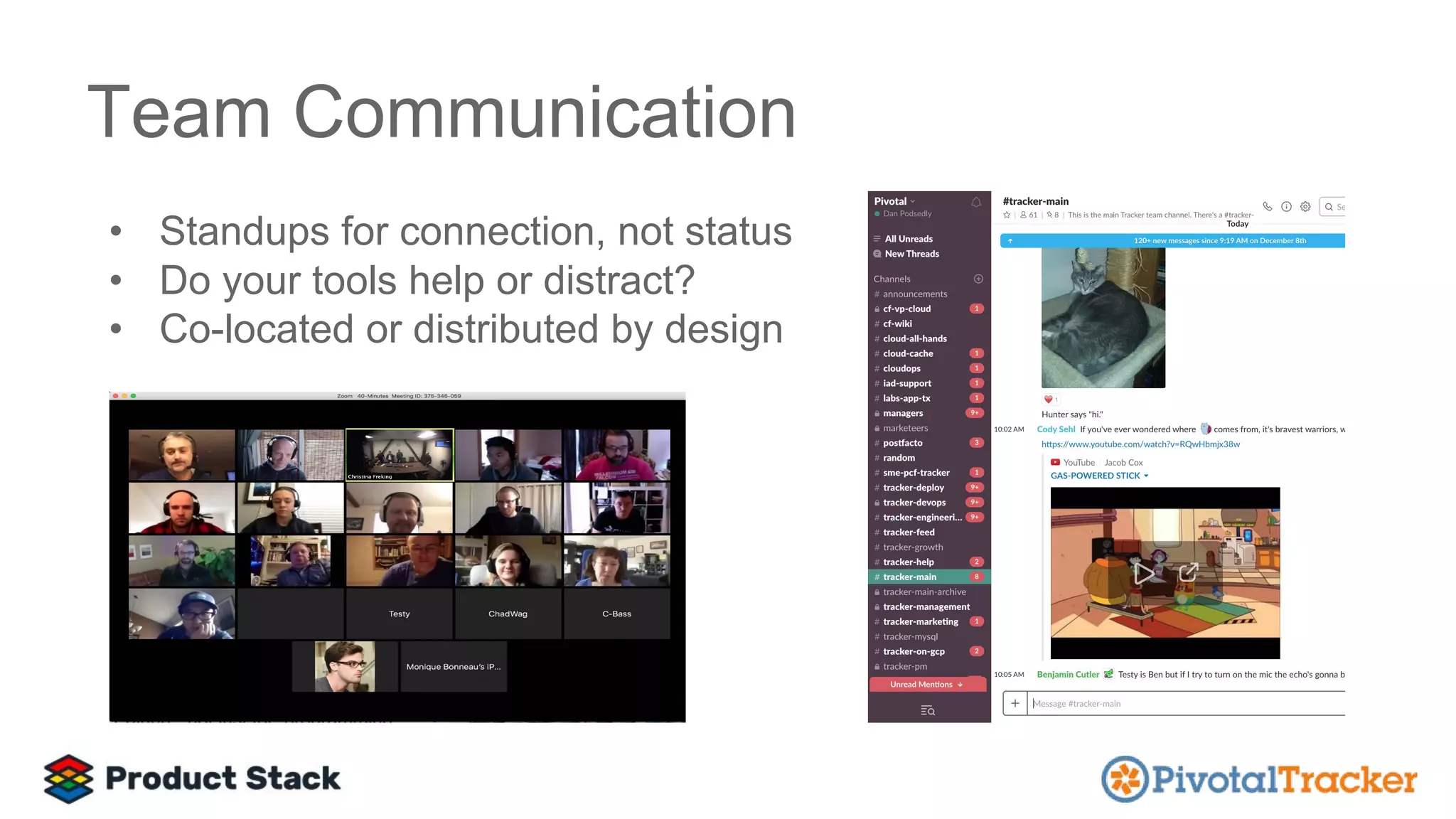Play the GAS-POWERED STICK video
This screenshot has height=819, width=1456.
pos(1143,573)
